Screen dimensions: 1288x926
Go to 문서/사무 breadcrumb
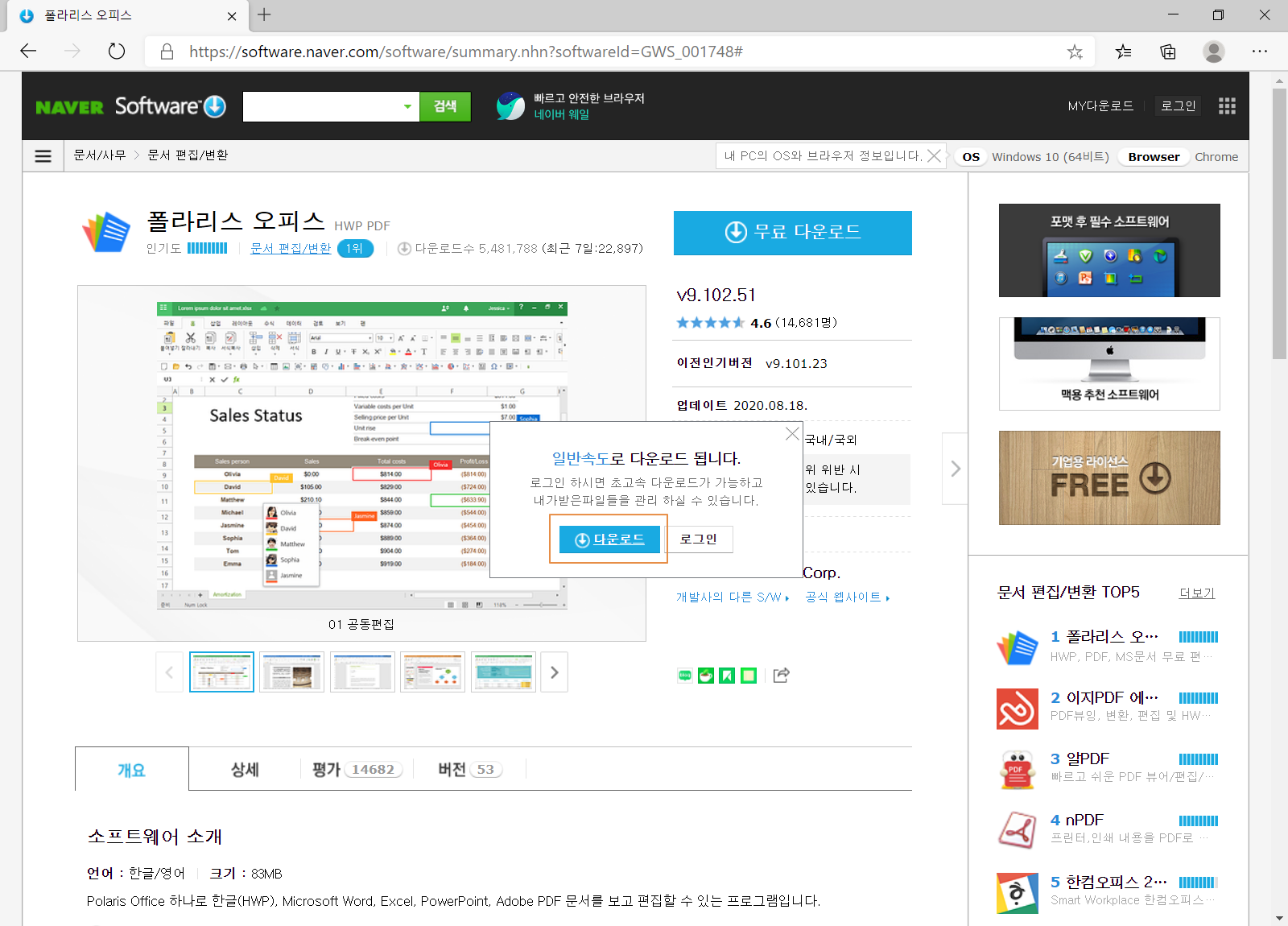[x=100, y=155]
